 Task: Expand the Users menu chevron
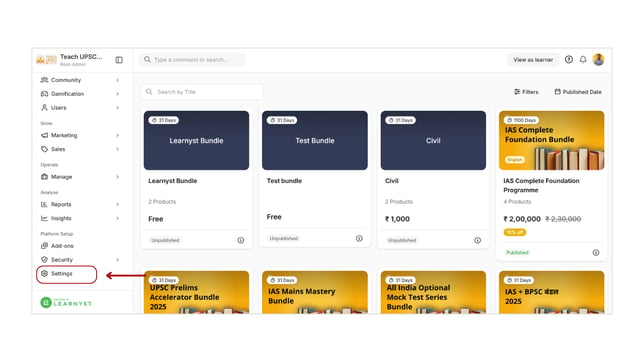click(117, 108)
